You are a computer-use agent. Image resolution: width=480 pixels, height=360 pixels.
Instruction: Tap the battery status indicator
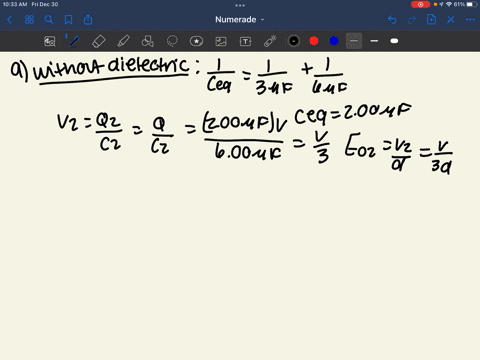pos(472,4)
